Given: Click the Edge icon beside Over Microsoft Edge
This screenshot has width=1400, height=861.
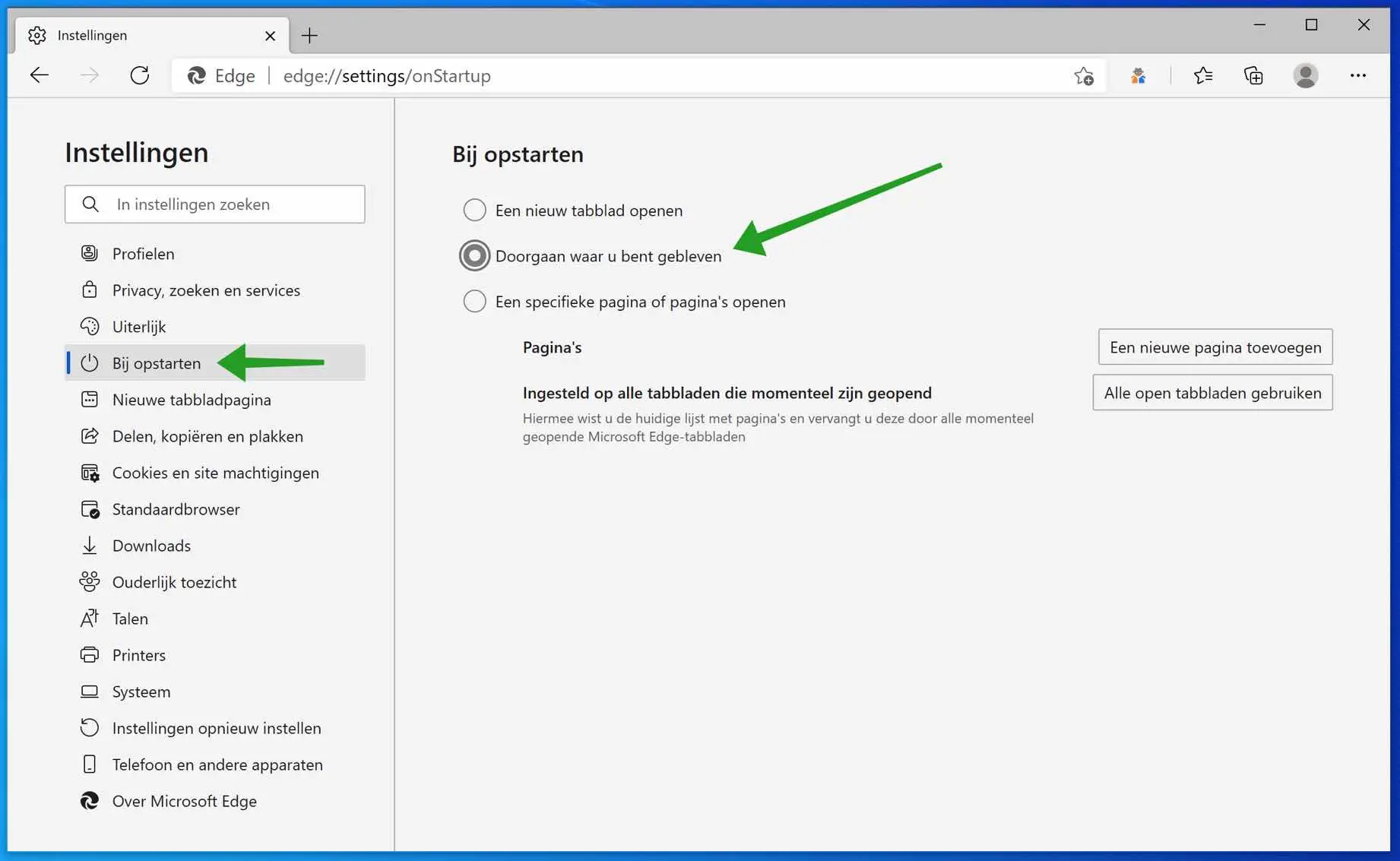Looking at the screenshot, I should tap(90, 800).
